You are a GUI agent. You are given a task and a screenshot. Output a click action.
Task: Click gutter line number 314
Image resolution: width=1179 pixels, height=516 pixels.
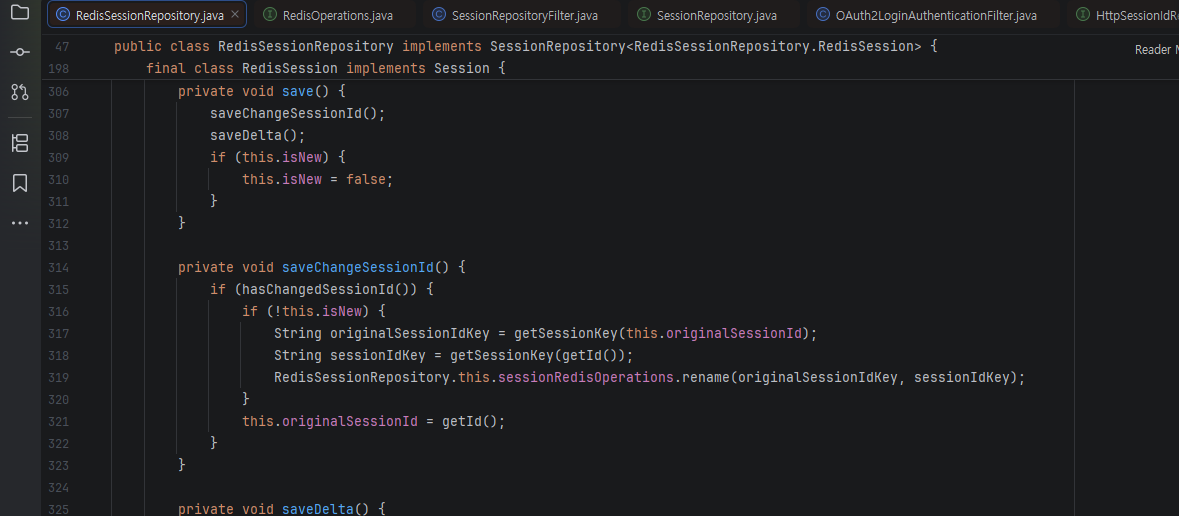(59, 267)
